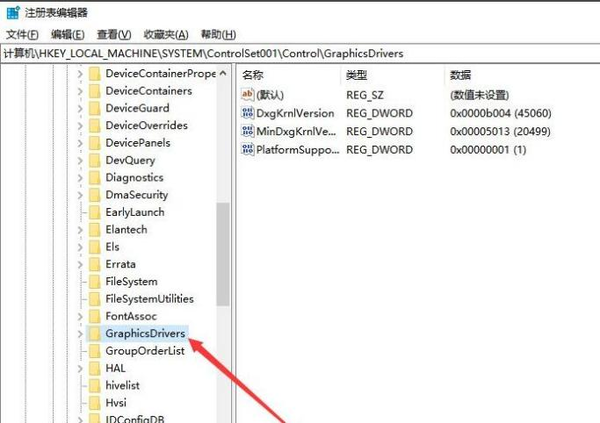Click the registry path address bar
The width and height of the screenshot is (600, 423).
tap(300, 53)
